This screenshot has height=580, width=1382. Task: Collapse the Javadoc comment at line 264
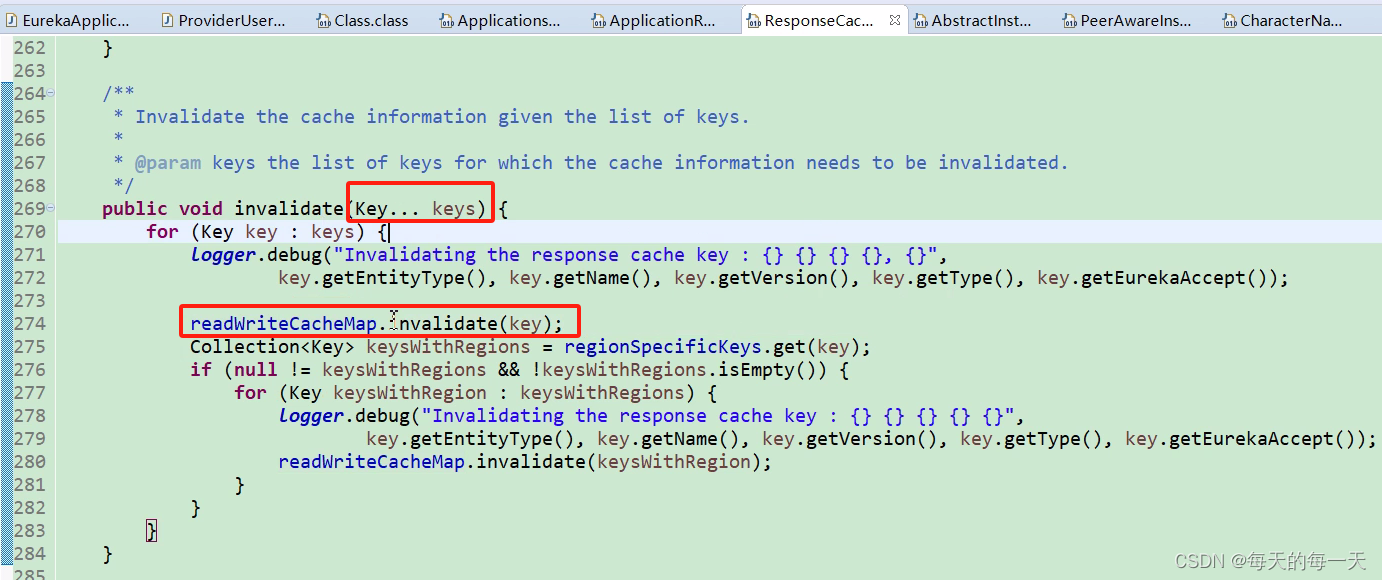pos(50,93)
